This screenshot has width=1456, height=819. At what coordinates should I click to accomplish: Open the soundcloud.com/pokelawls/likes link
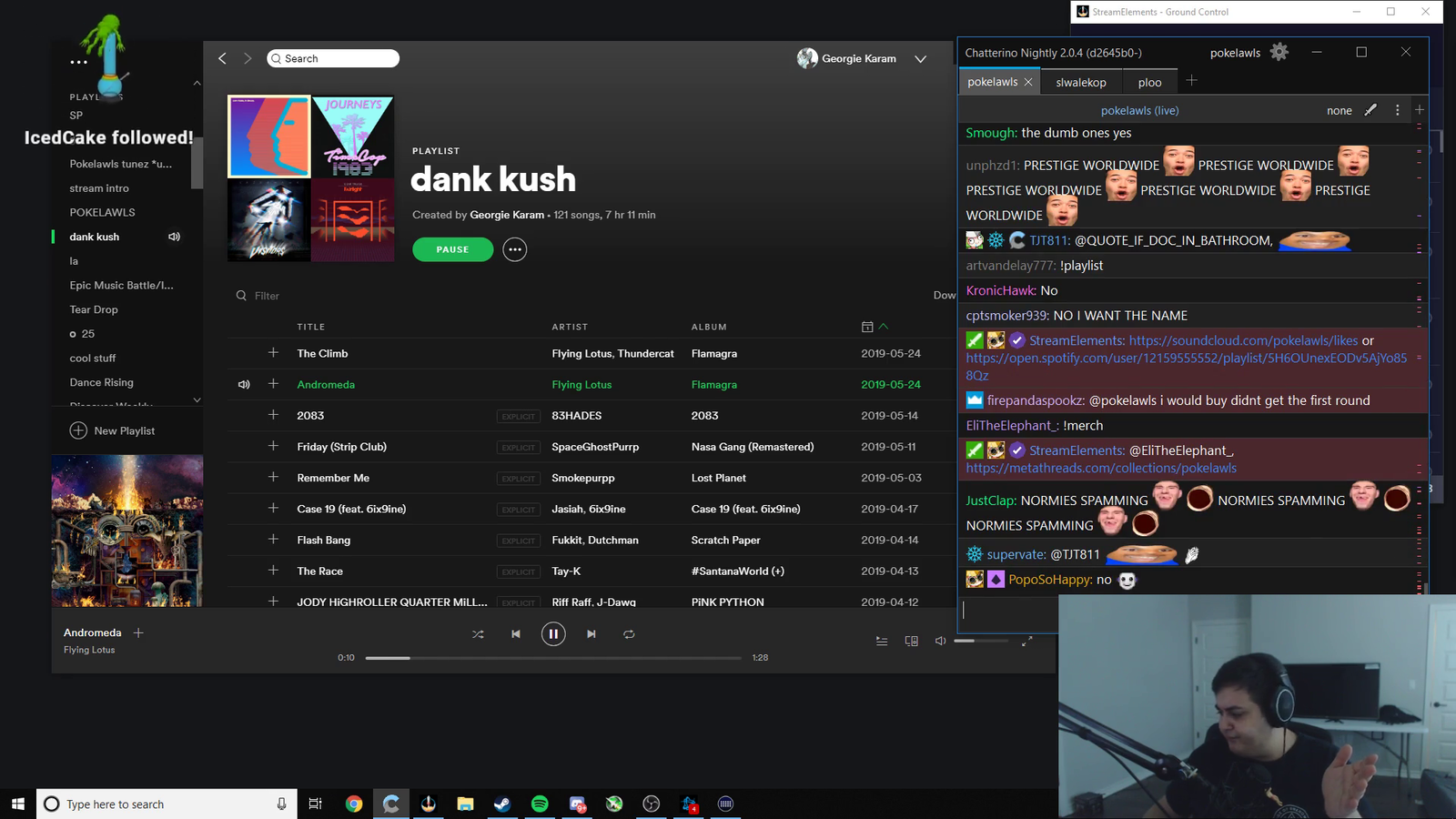(x=1243, y=340)
